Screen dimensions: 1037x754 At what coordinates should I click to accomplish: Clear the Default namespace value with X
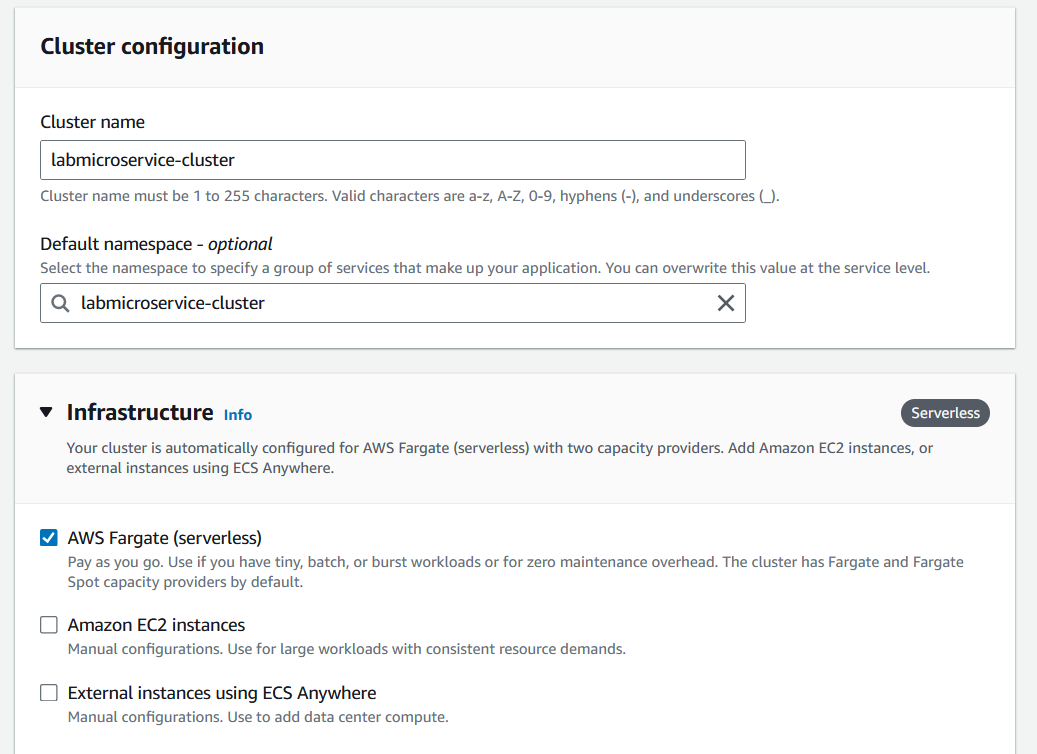click(x=726, y=303)
